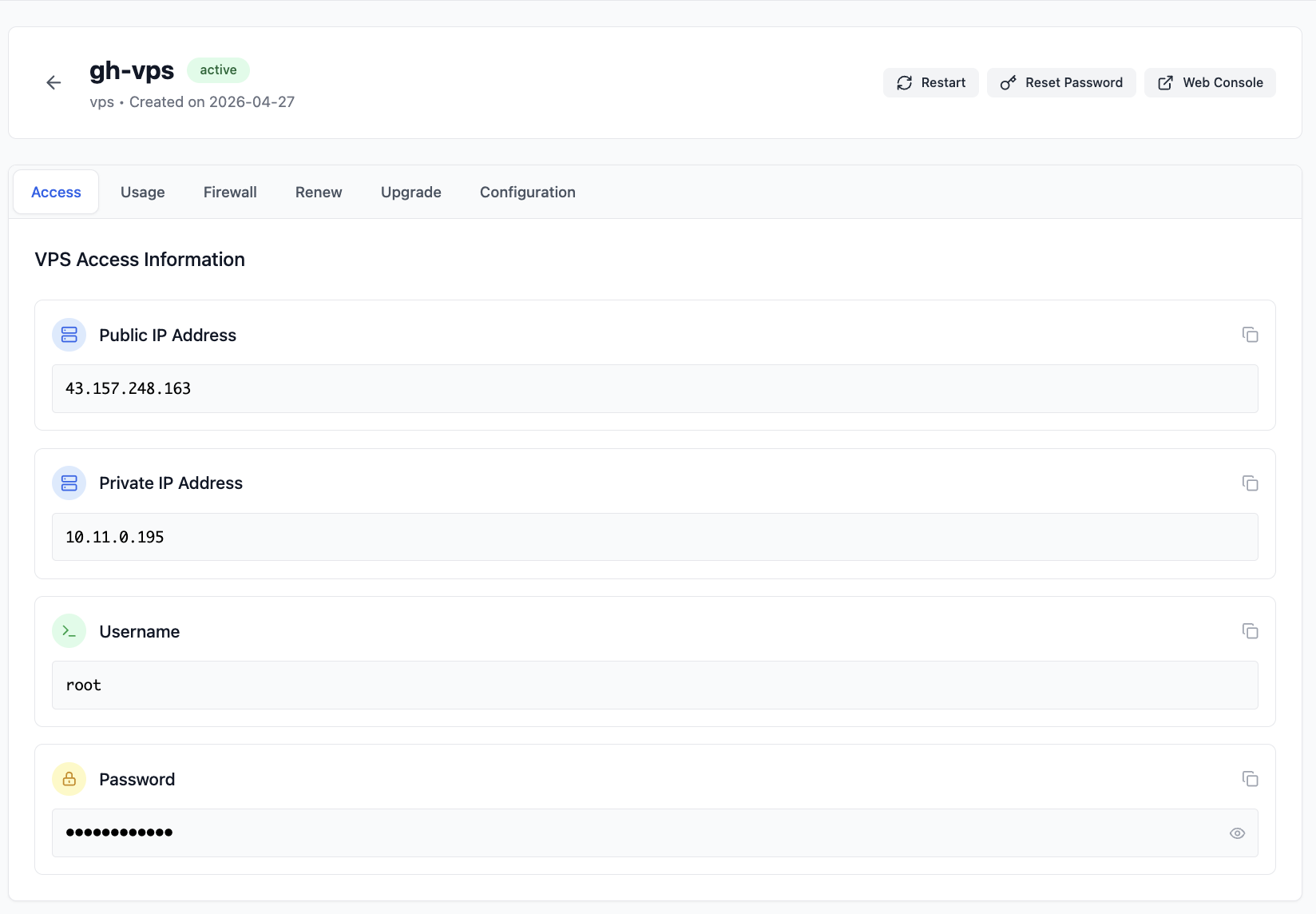Restart the gh-vps server
The width and height of the screenshot is (1316, 914).
[x=930, y=83]
